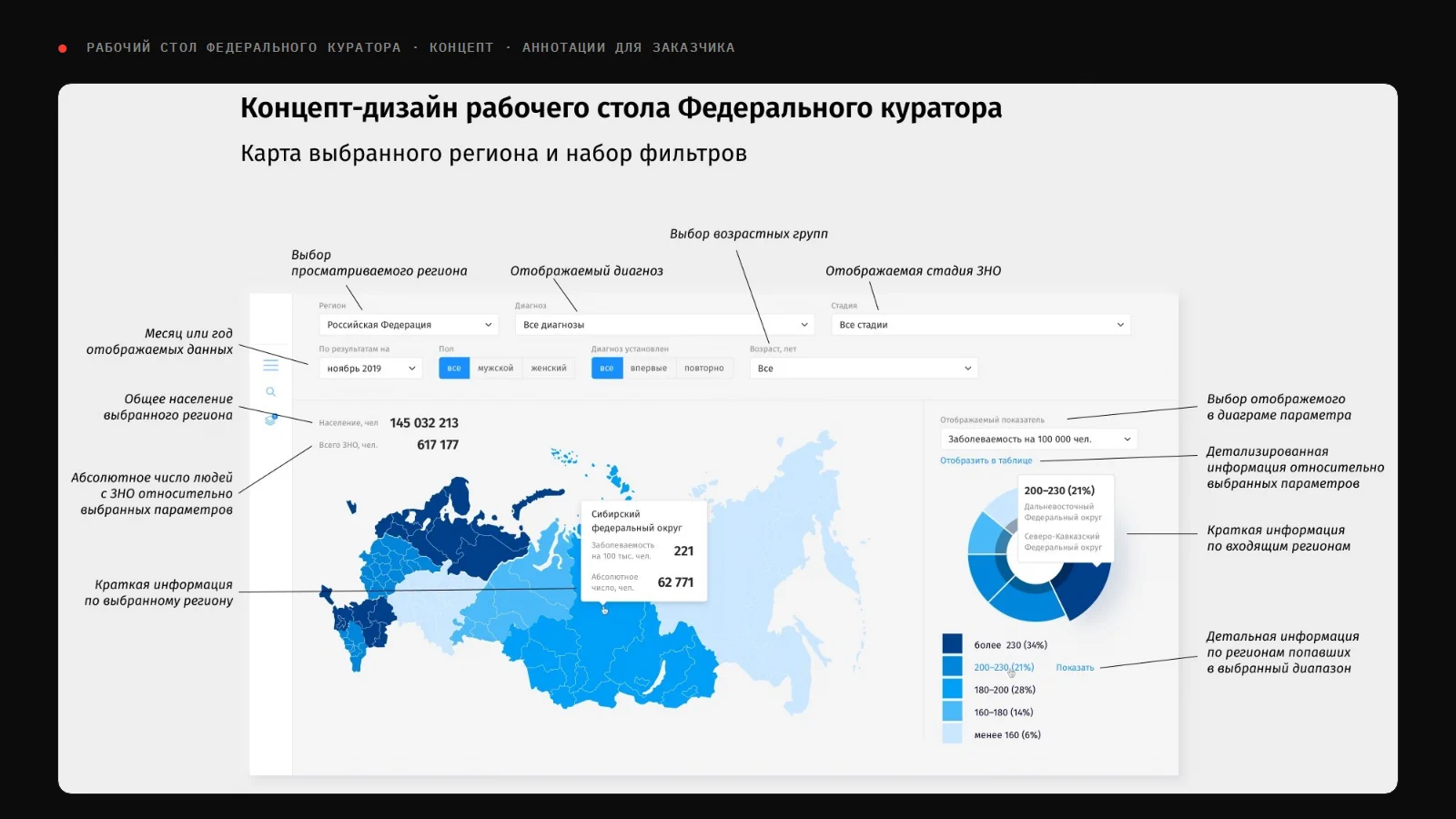Click the Показать link in the legend
This screenshot has width=1456, height=819.
point(1075,668)
